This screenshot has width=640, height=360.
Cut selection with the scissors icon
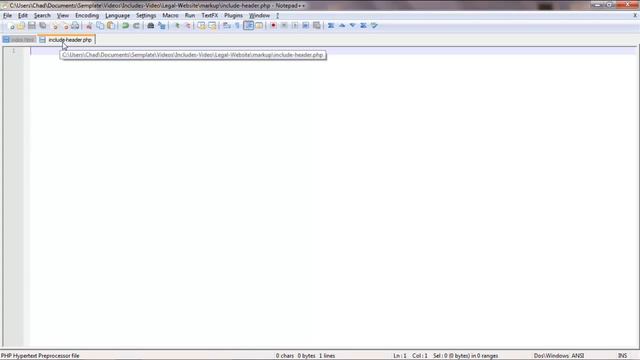coord(89,26)
